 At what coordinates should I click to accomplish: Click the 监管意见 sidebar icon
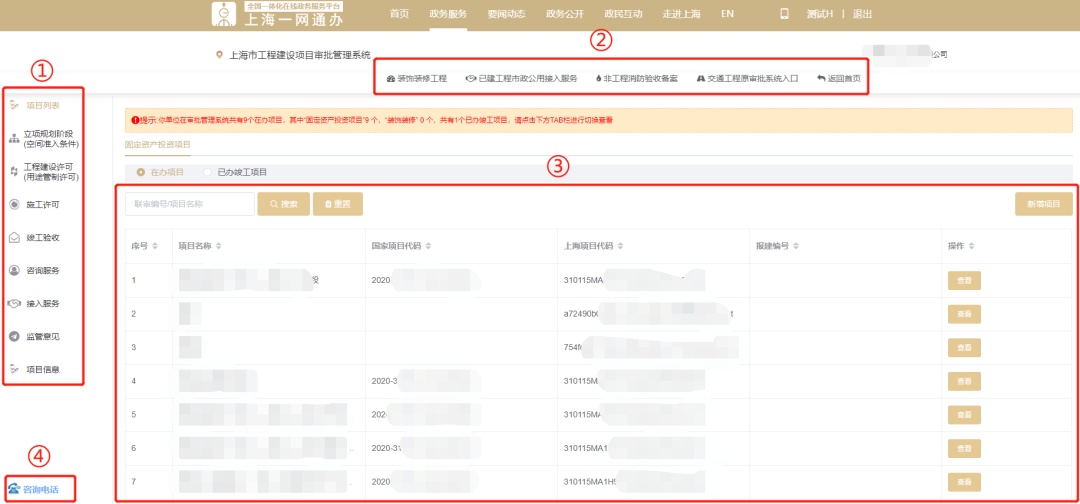pos(14,337)
